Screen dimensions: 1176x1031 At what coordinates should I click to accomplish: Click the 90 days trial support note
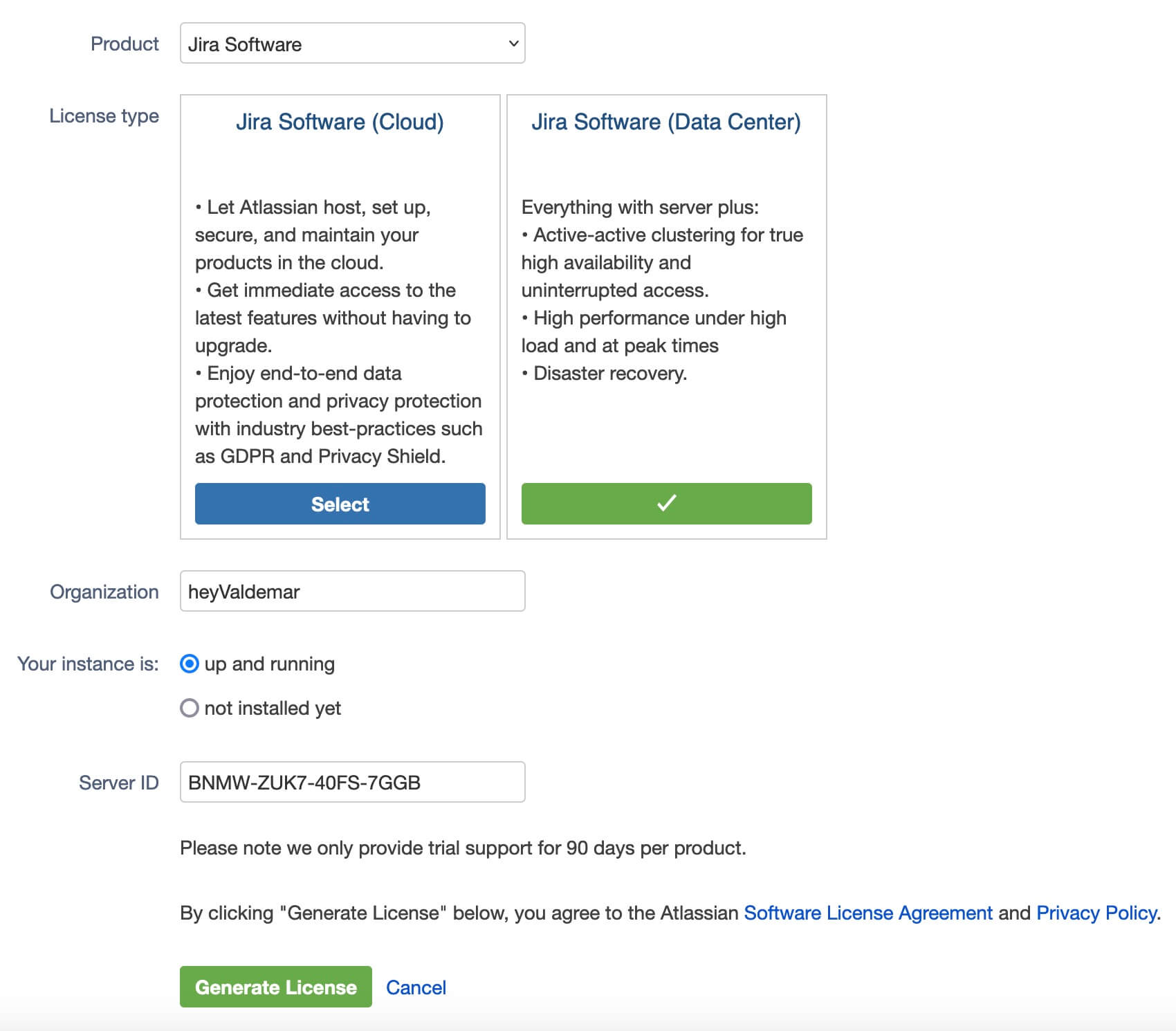pyautogui.click(x=463, y=848)
